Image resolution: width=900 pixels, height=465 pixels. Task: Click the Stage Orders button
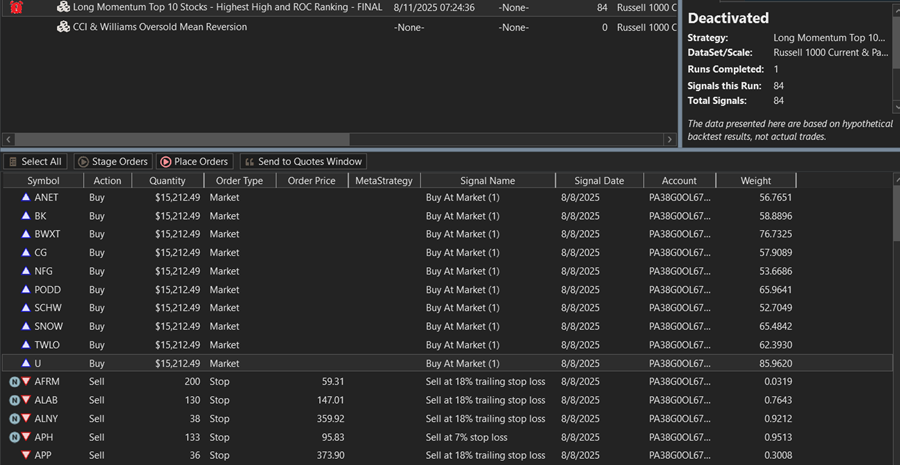(x=114, y=162)
